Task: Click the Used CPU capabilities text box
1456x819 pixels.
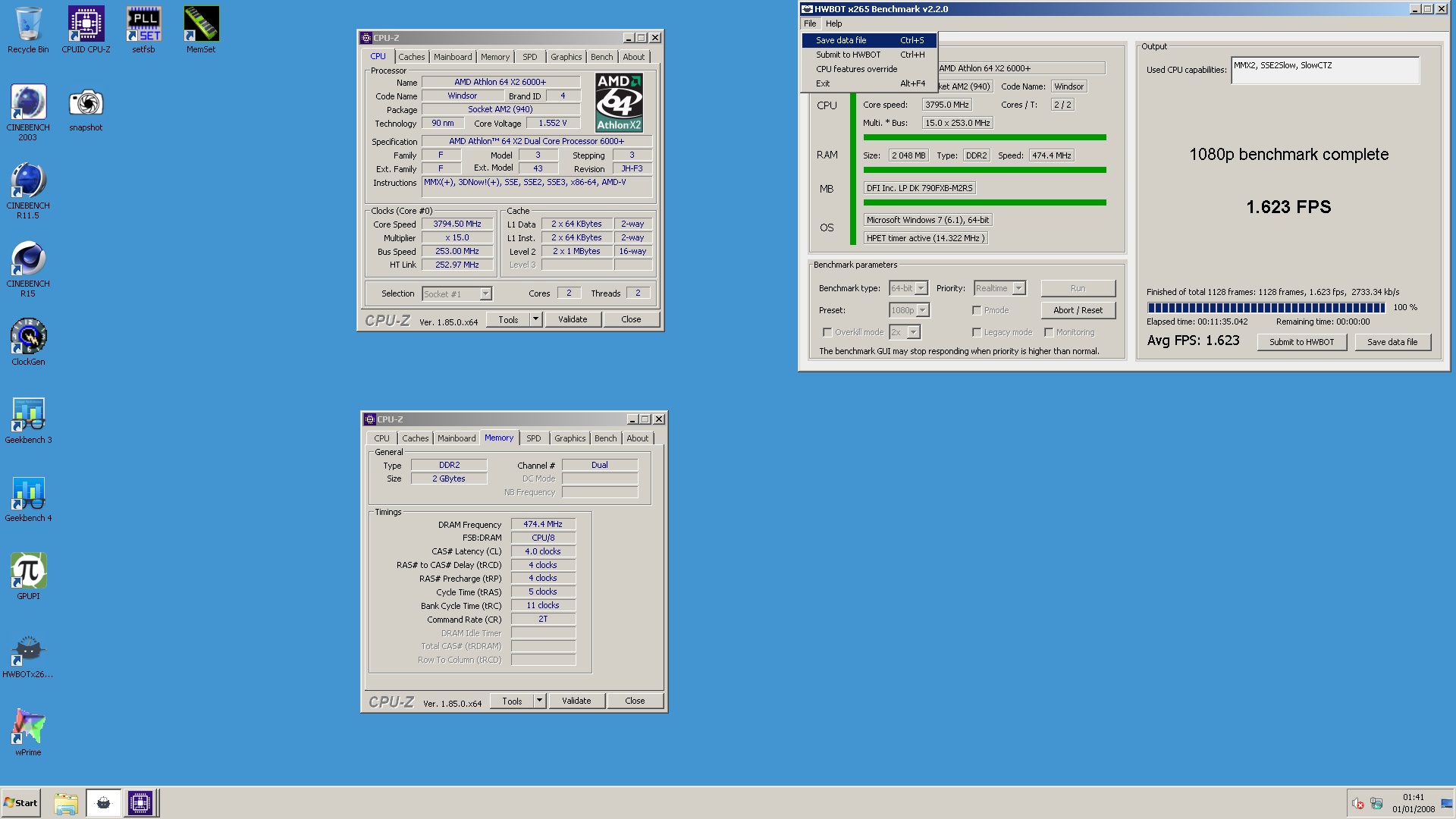Action: point(1325,71)
